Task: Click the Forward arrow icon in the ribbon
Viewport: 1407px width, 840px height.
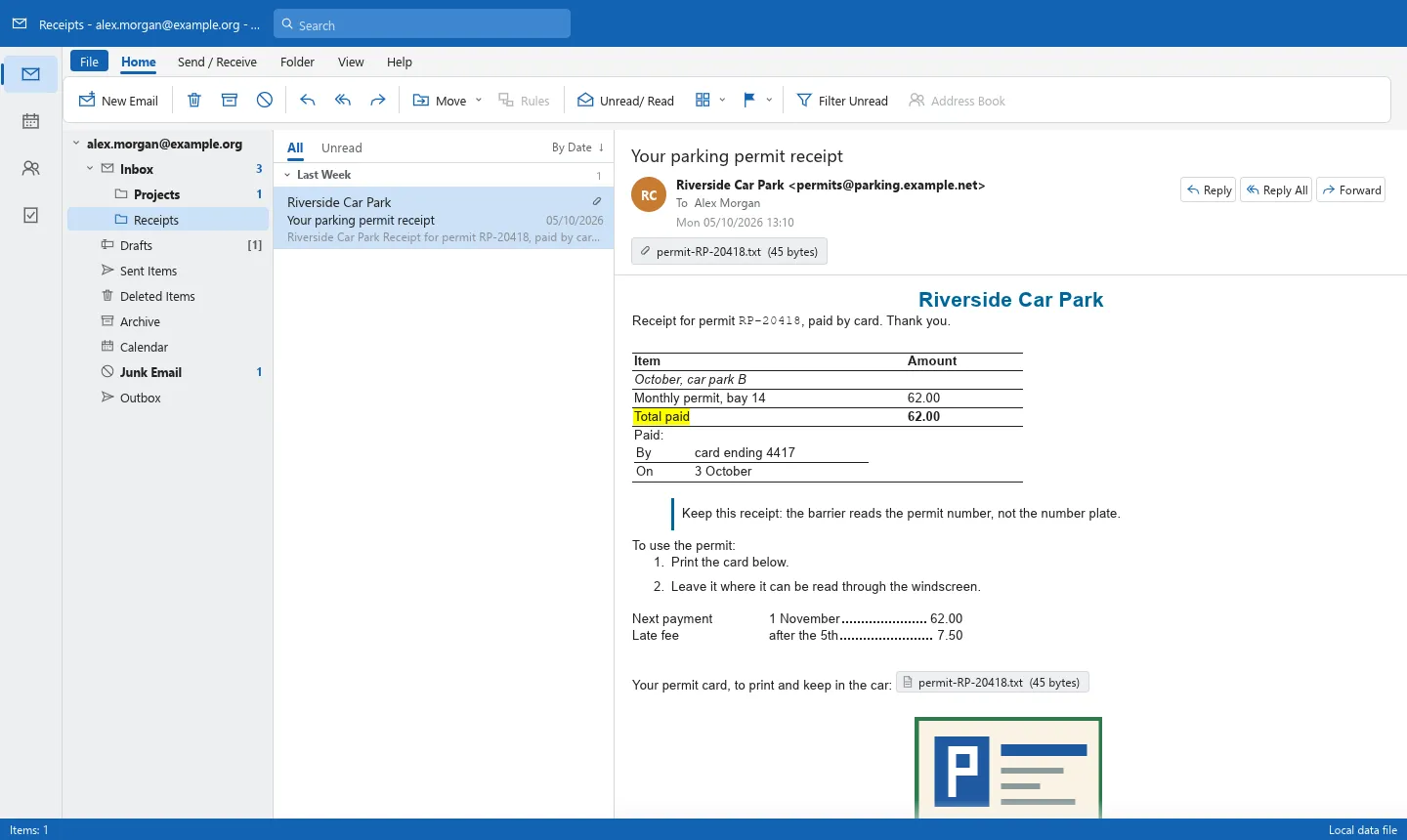Action: coord(378,101)
